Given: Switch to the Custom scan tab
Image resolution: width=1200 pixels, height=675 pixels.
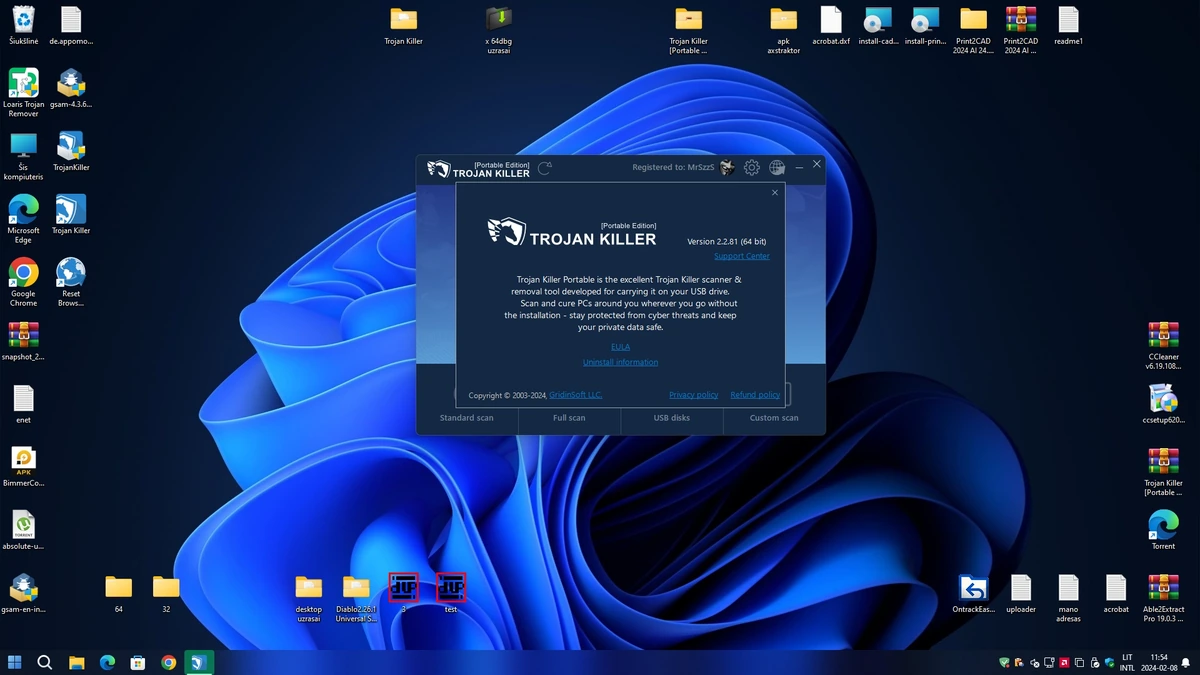Looking at the screenshot, I should coord(774,418).
